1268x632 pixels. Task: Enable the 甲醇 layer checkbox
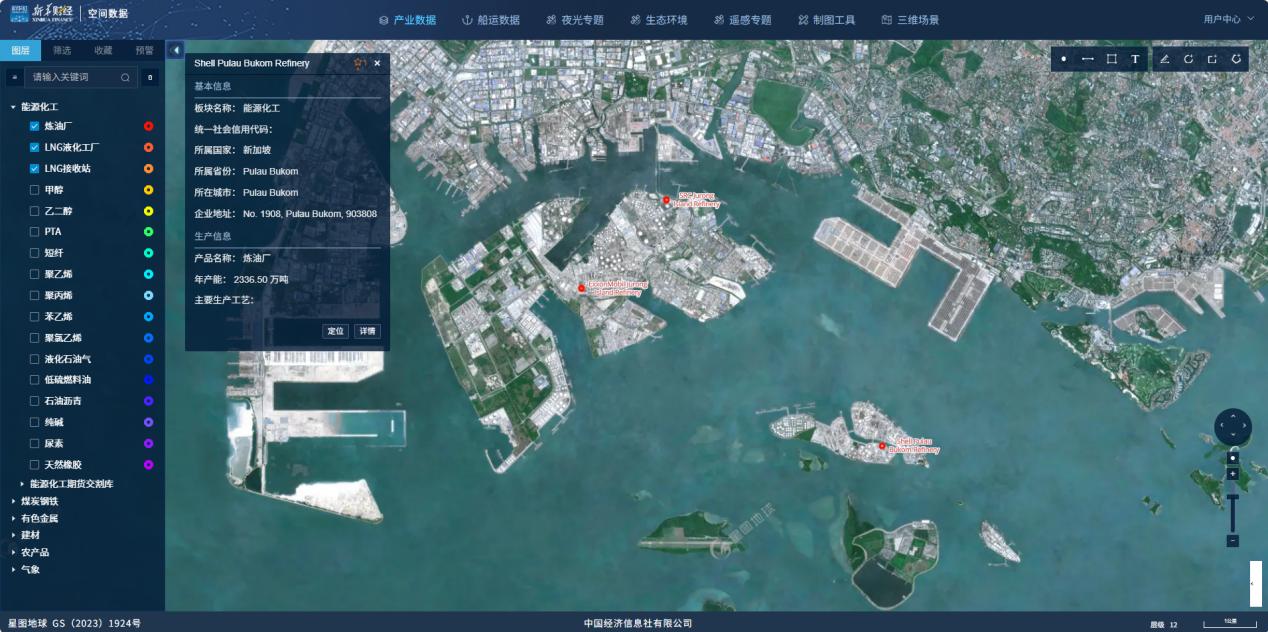(35, 189)
